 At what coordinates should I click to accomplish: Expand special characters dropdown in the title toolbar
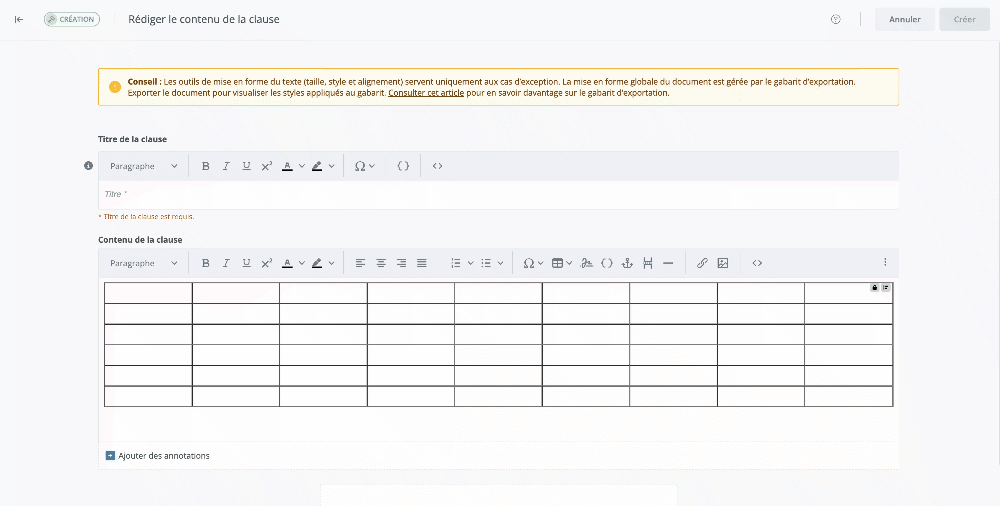click(x=364, y=166)
